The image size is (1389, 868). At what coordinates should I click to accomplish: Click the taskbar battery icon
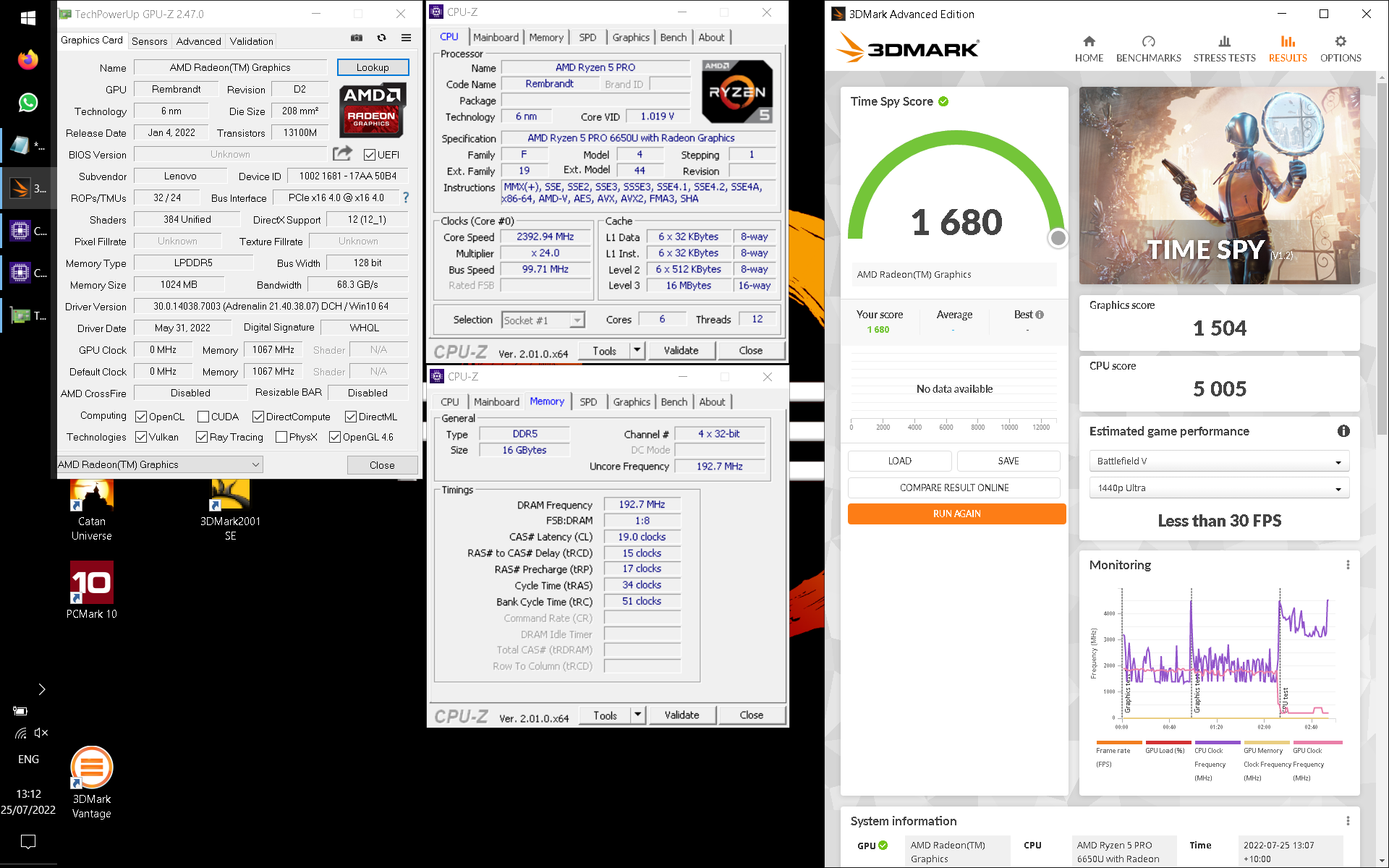(20, 711)
